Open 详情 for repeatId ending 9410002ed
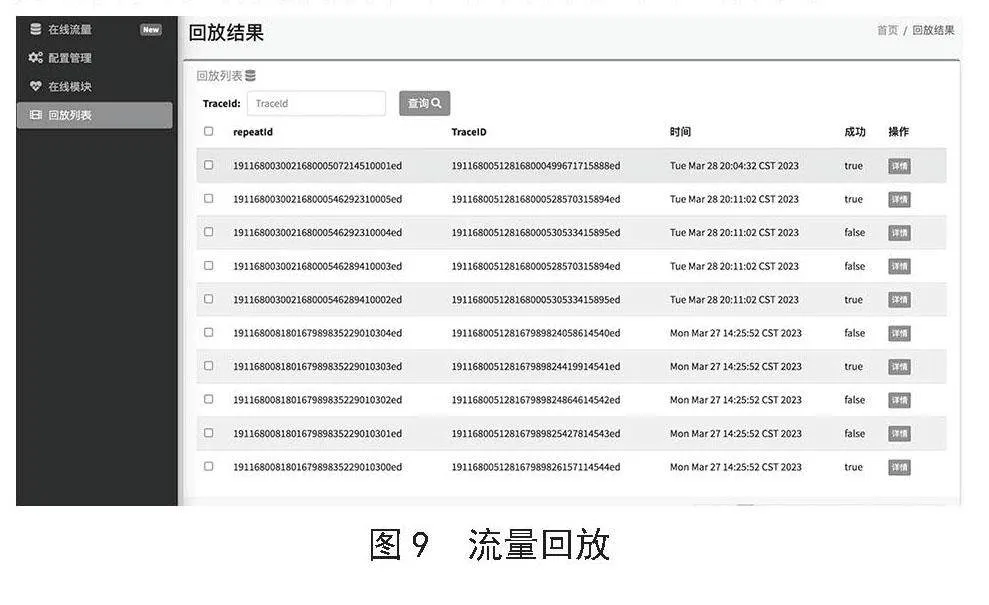The image size is (989, 605). pos(899,300)
